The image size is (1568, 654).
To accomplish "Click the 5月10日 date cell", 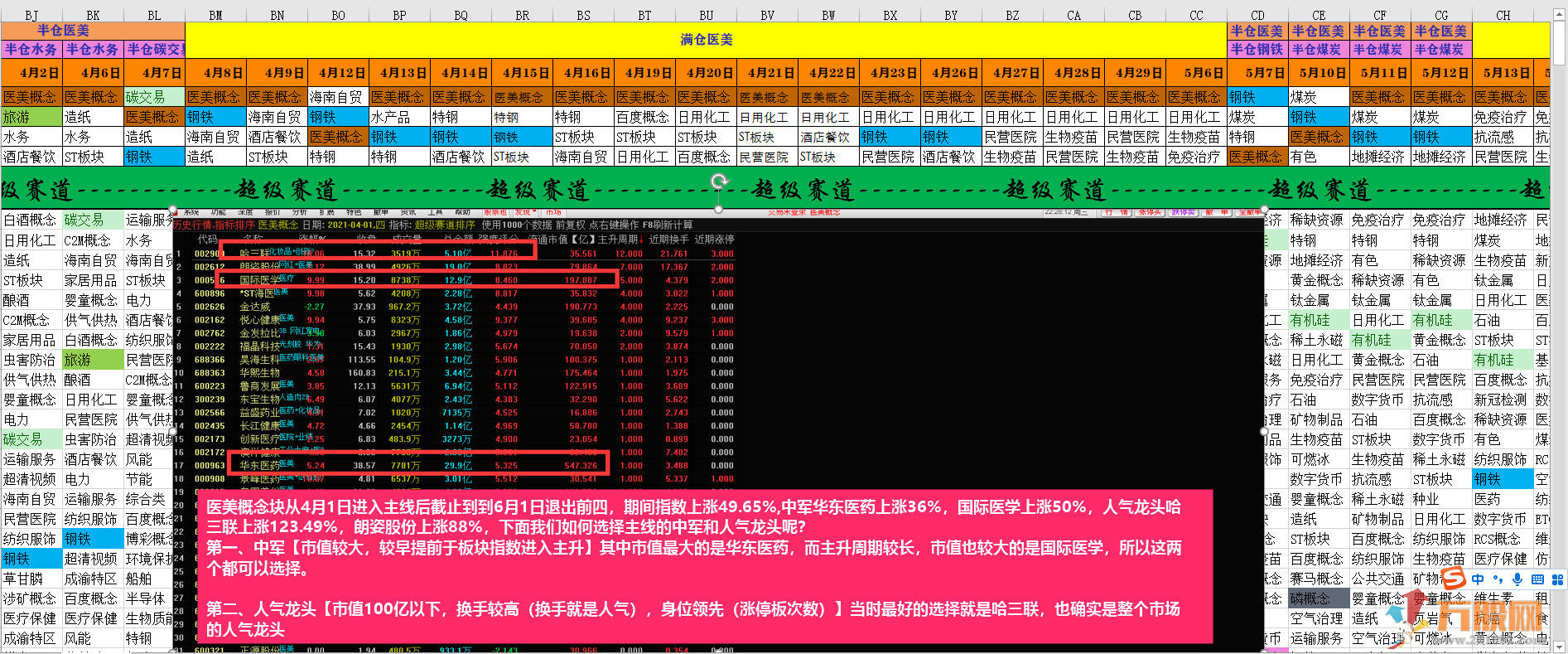I will (1319, 72).
